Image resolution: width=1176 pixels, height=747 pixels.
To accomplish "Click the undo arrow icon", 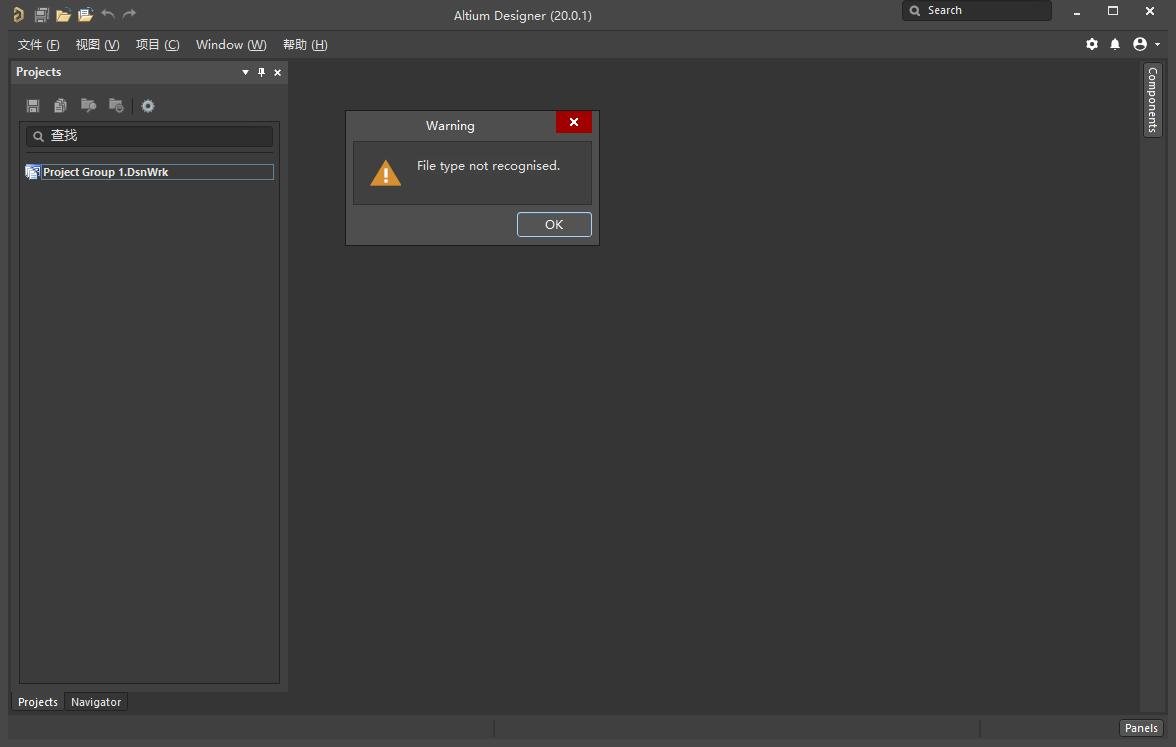I will tap(108, 14).
